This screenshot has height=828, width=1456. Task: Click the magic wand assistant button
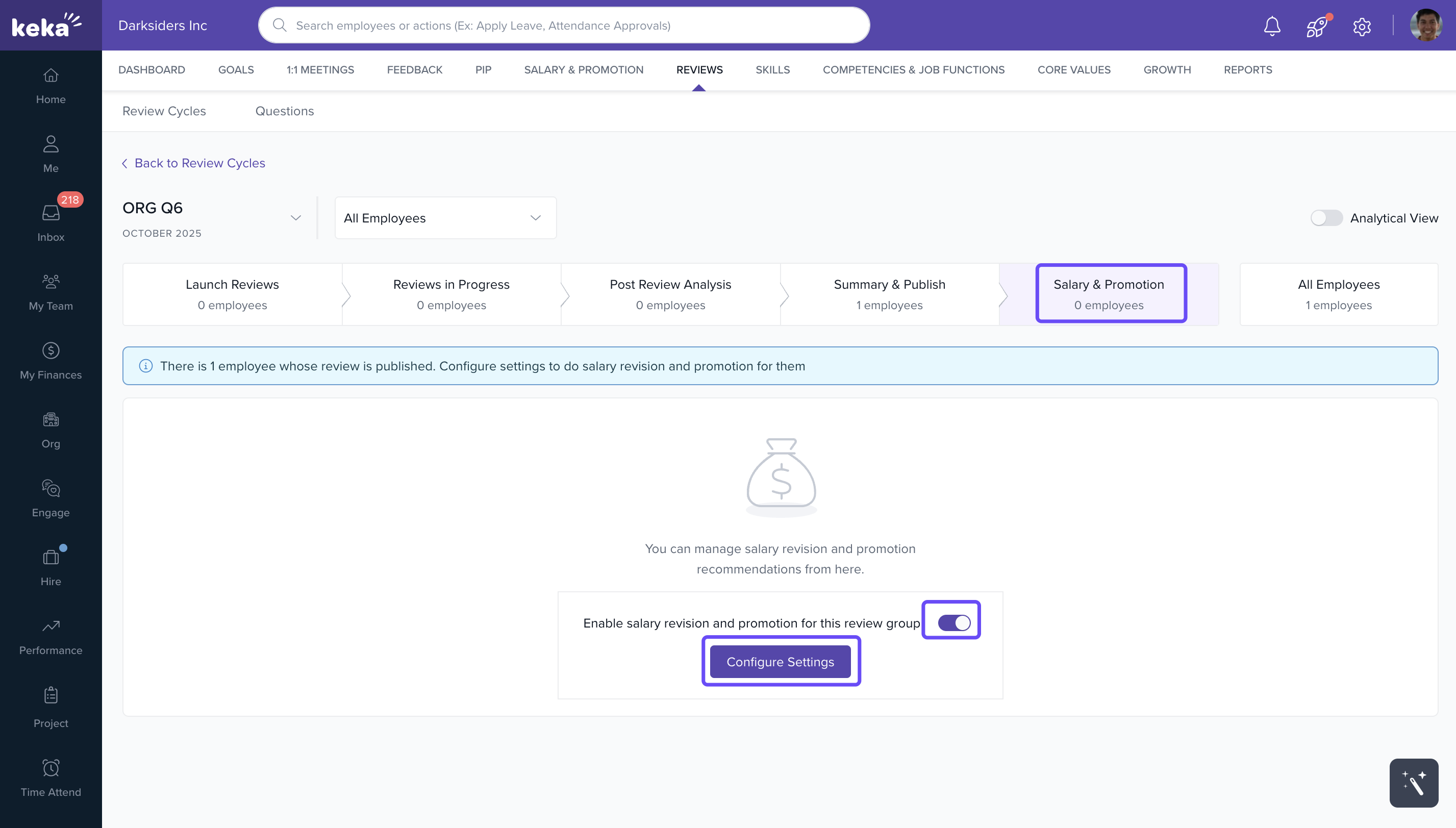pos(1413,783)
